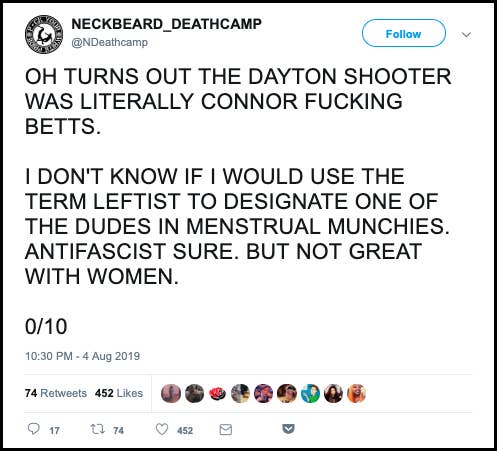Click the retweet arrows icon

point(98,429)
